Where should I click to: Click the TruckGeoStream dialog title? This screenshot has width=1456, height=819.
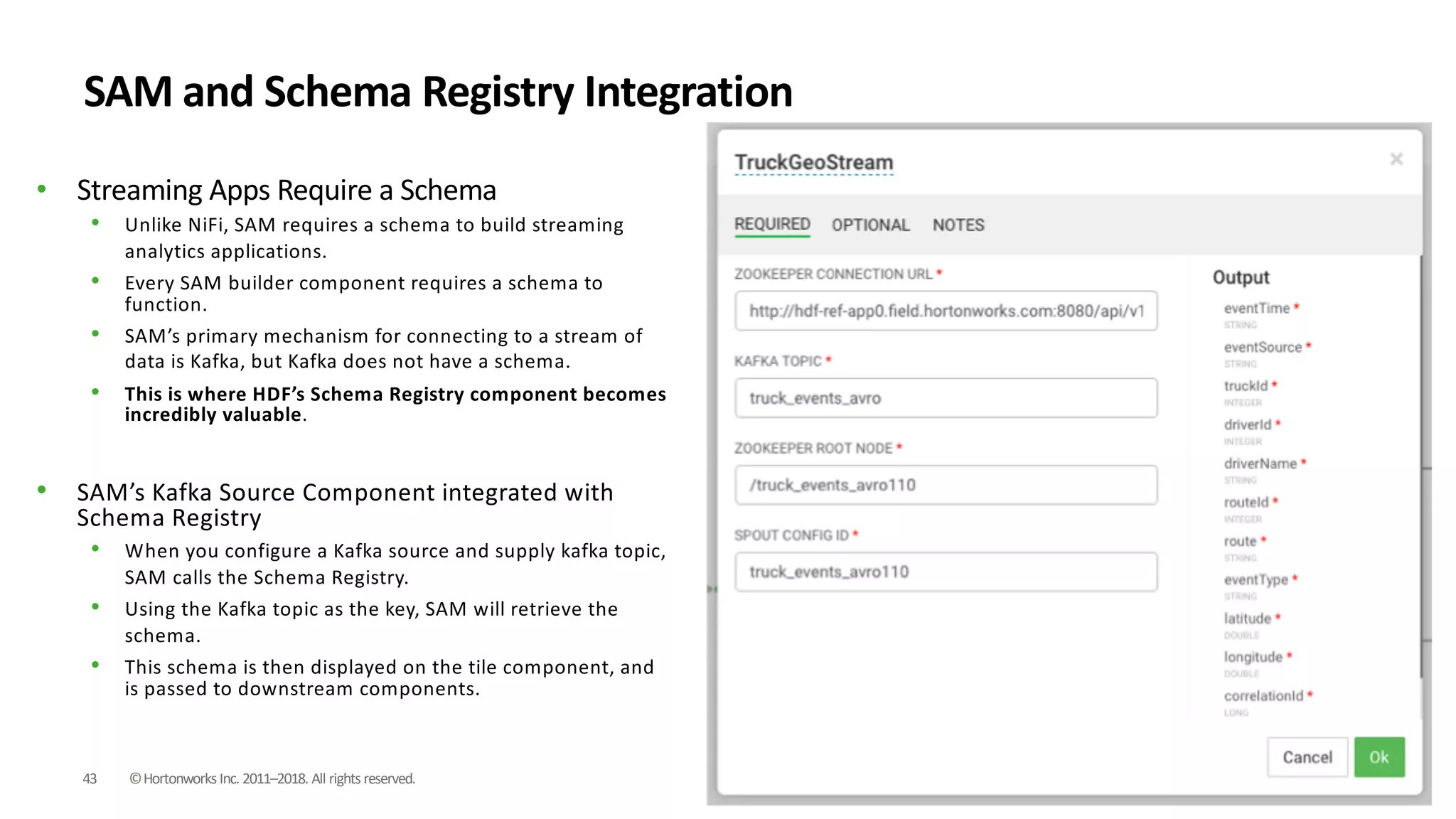(x=814, y=163)
